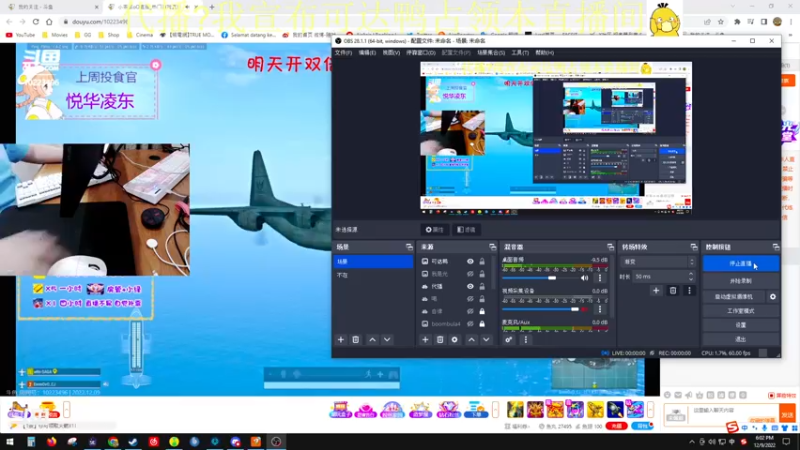This screenshot has height=450, width=800.
Task: Pop out the Sources dock panel
Action: 492,247
